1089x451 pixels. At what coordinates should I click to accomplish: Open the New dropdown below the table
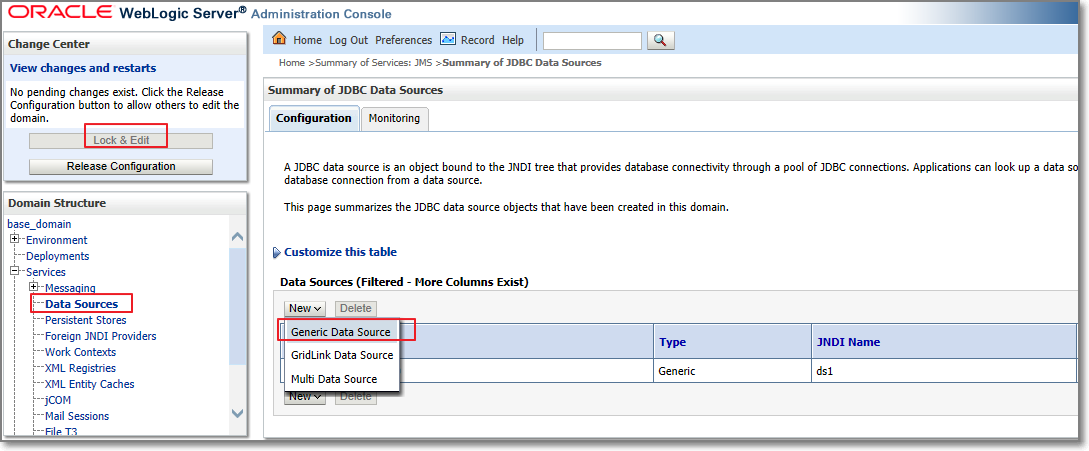[304, 396]
